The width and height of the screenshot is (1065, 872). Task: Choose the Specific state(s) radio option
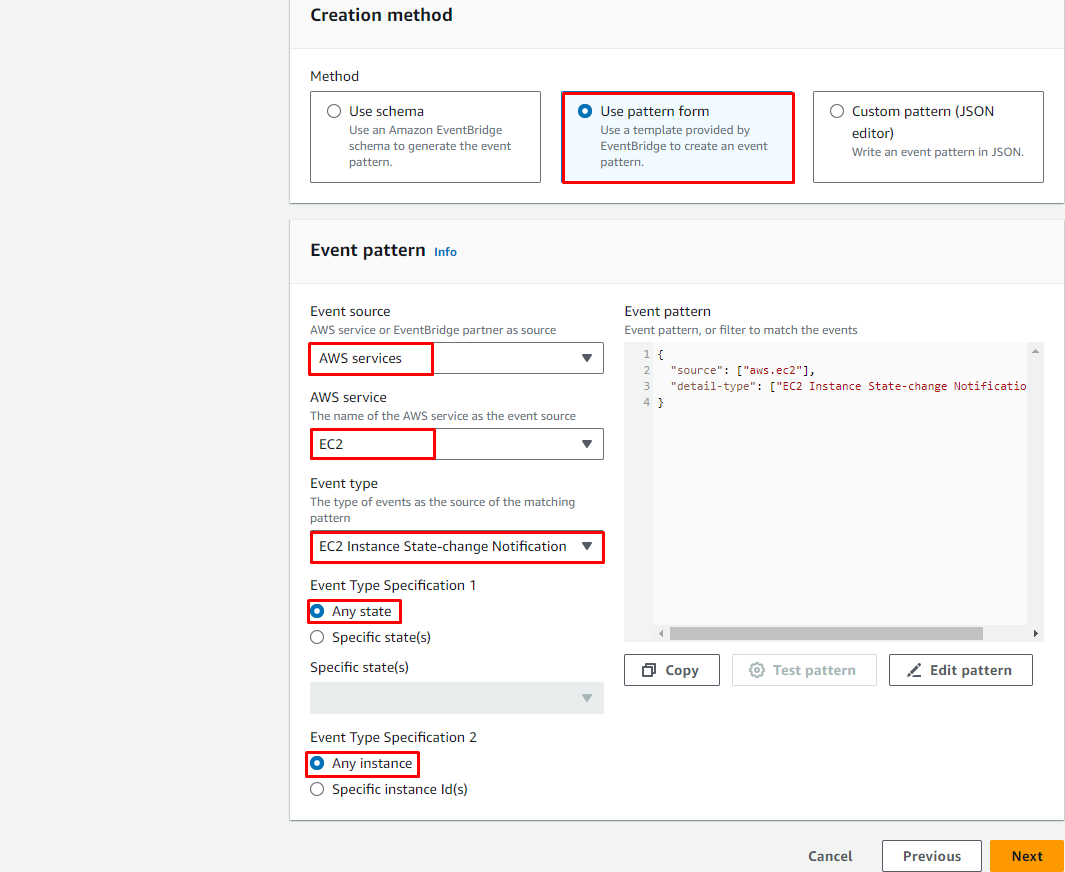[x=318, y=637]
